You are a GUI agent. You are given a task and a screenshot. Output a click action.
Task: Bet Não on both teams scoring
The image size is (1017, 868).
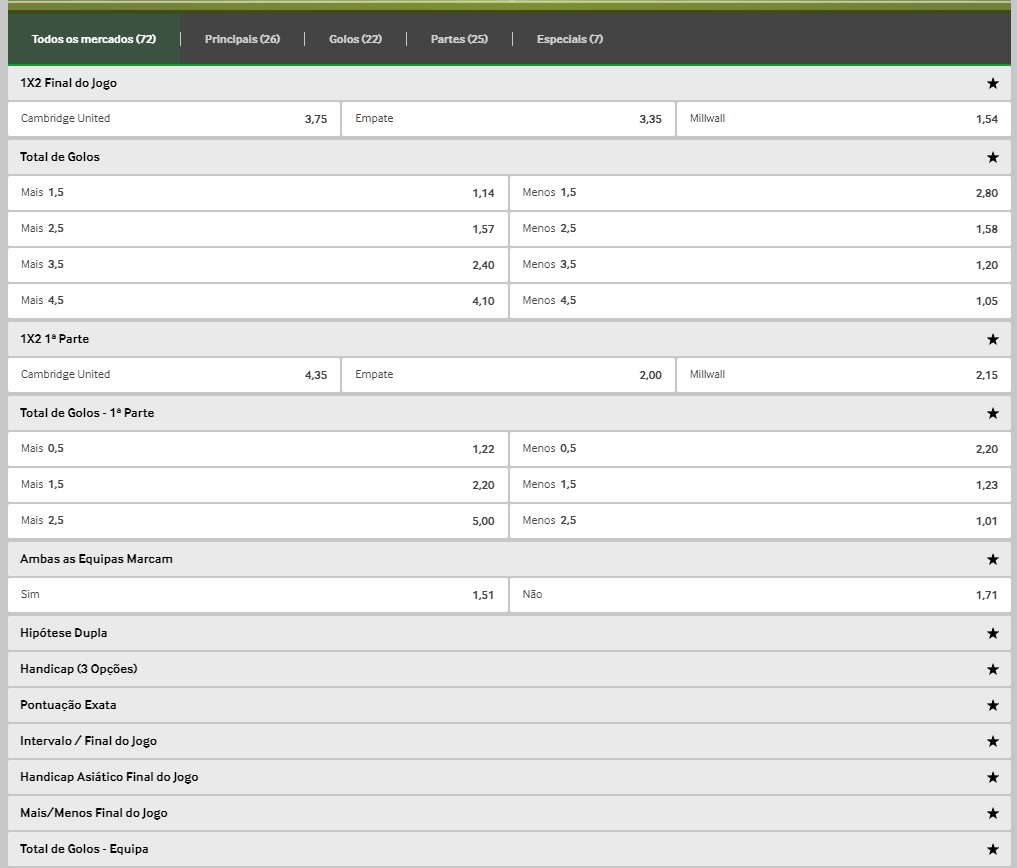click(760, 595)
